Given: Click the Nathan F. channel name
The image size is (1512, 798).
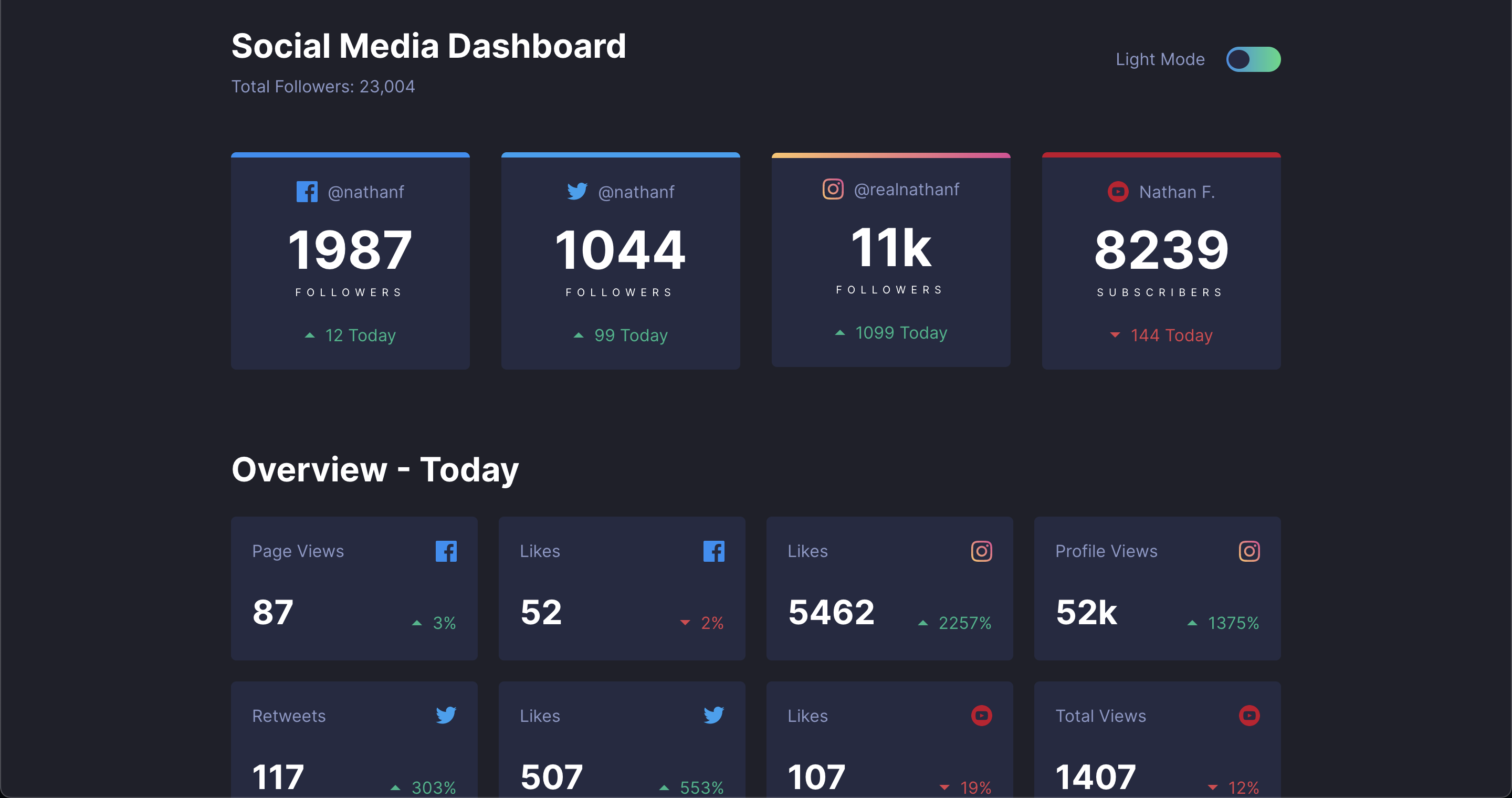Looking at the screenshot, I should 1177,192.
